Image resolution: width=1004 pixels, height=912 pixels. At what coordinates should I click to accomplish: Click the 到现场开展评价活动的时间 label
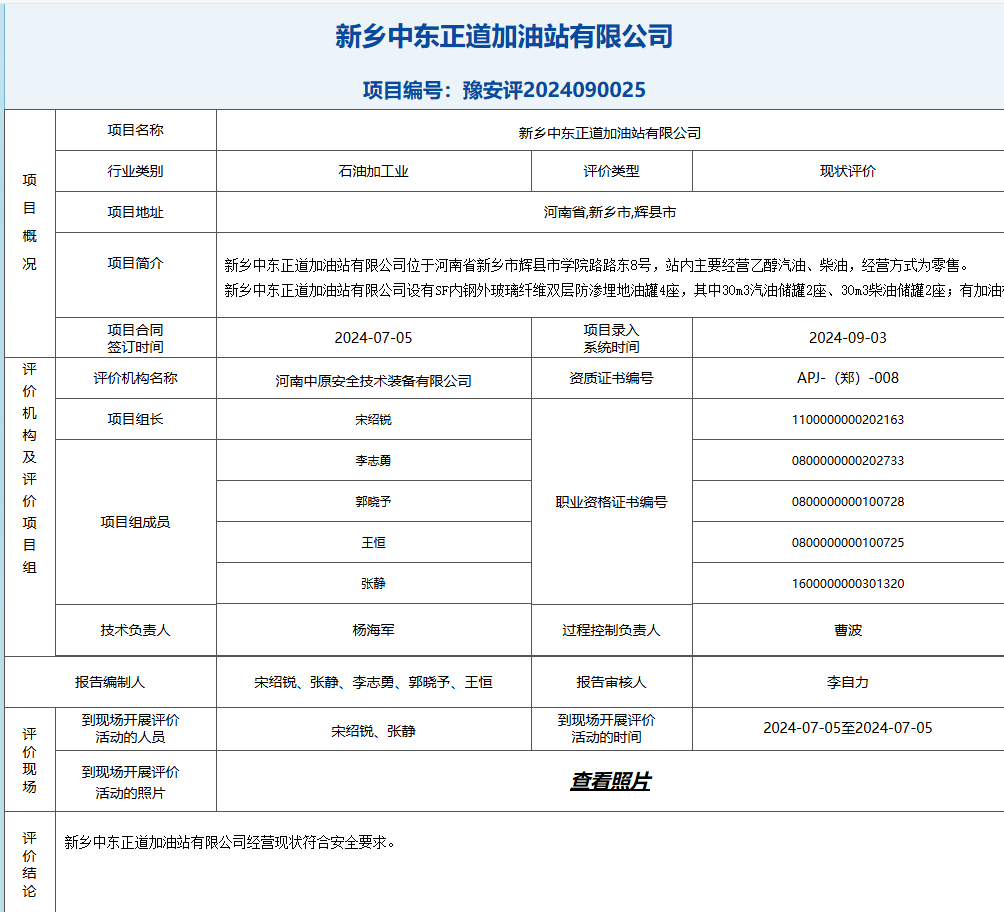606,729
